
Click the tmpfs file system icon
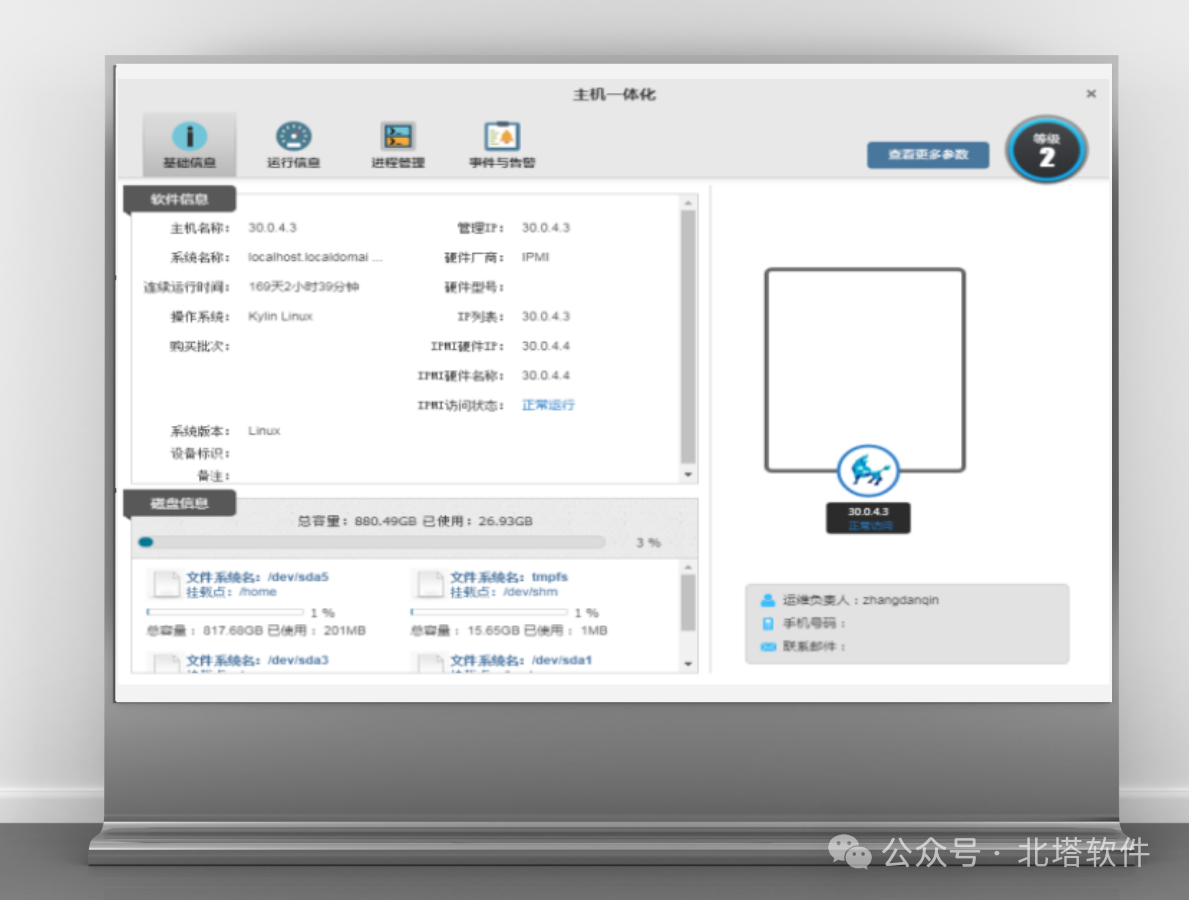click(x=428, y=584)
